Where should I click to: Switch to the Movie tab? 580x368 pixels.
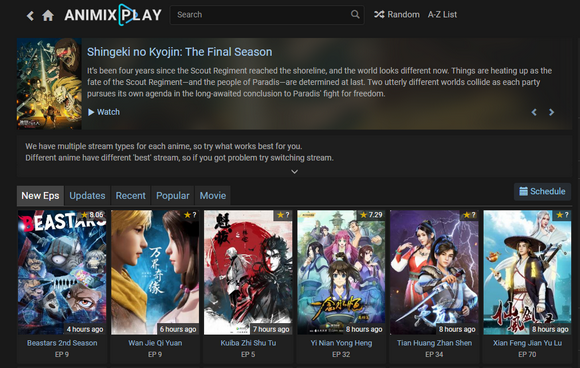click(x=213, y=196)
